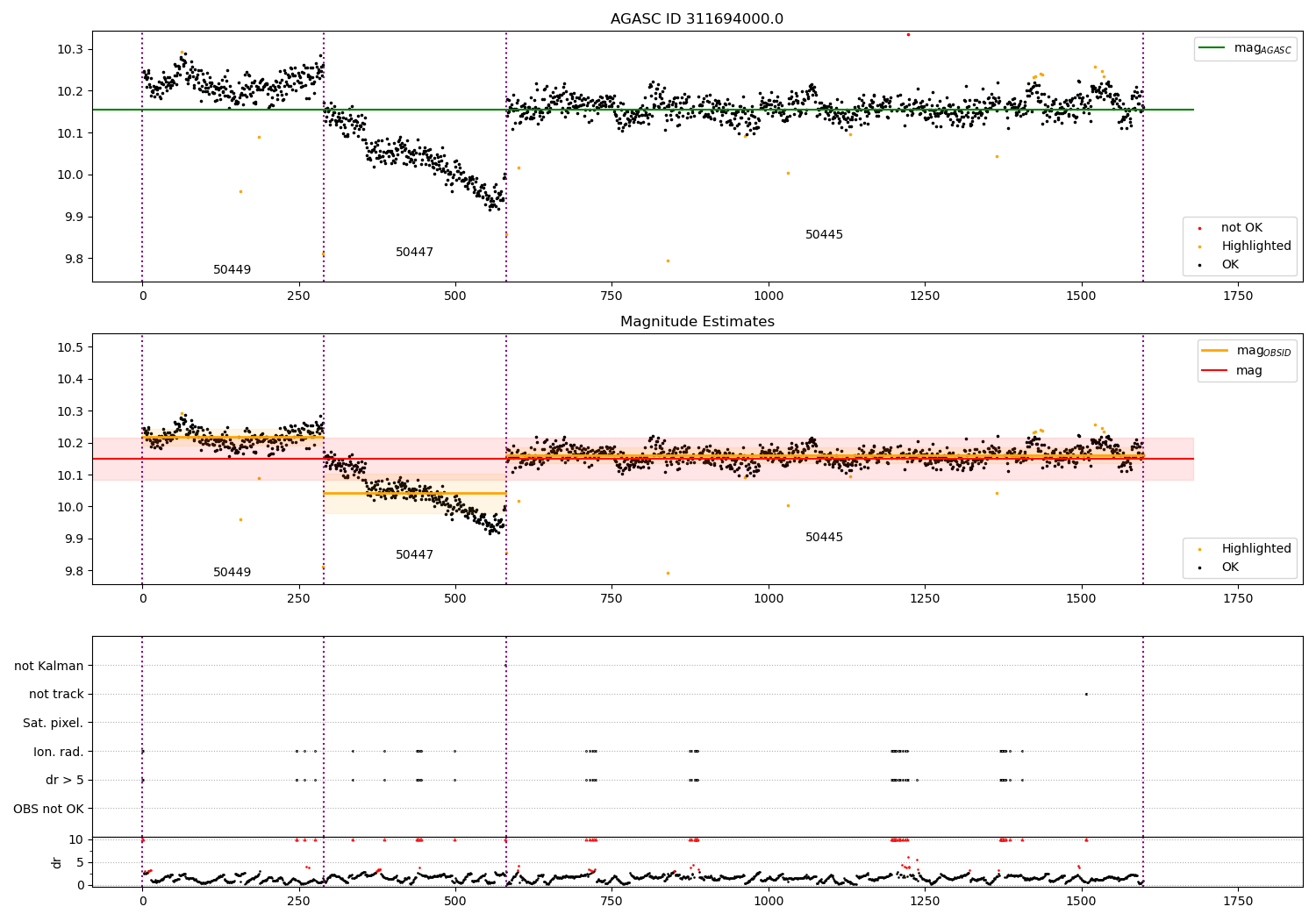Screen dimensions: 1316x921
Task: Click the 1000 x-tick in the top plot
Action: tap(769, 296)
